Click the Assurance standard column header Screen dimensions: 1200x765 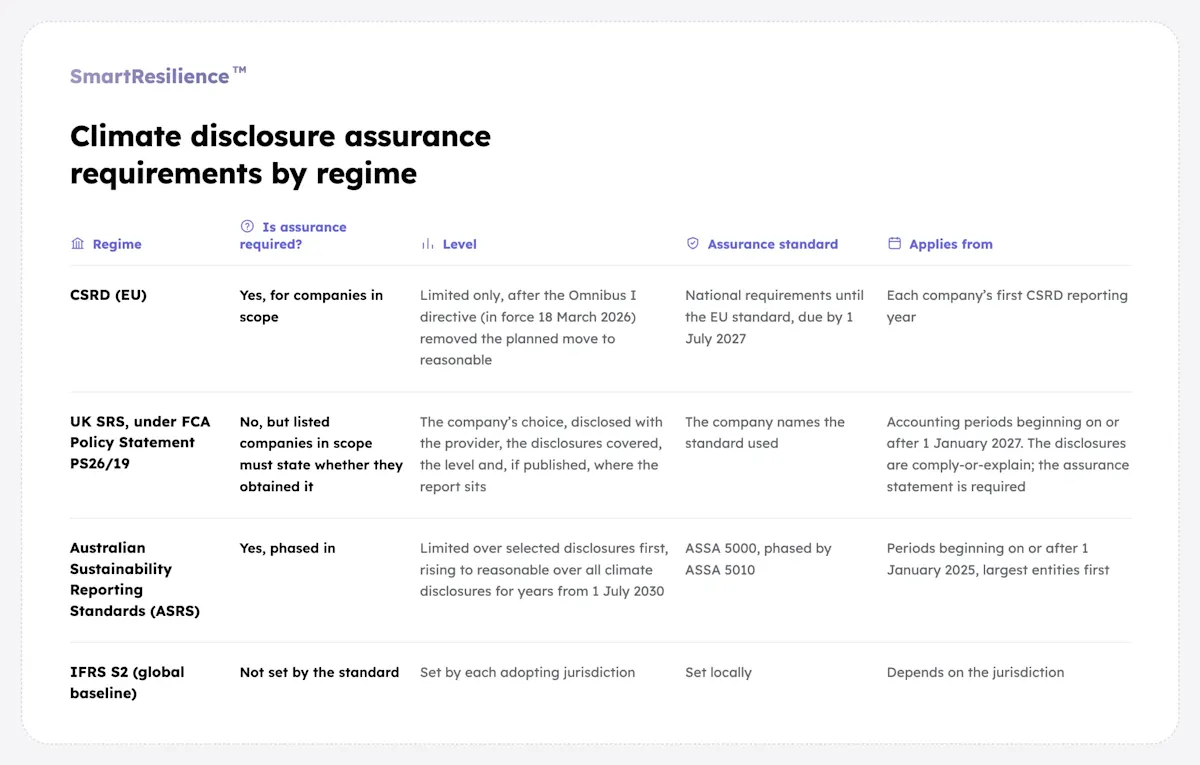point(773,244)
